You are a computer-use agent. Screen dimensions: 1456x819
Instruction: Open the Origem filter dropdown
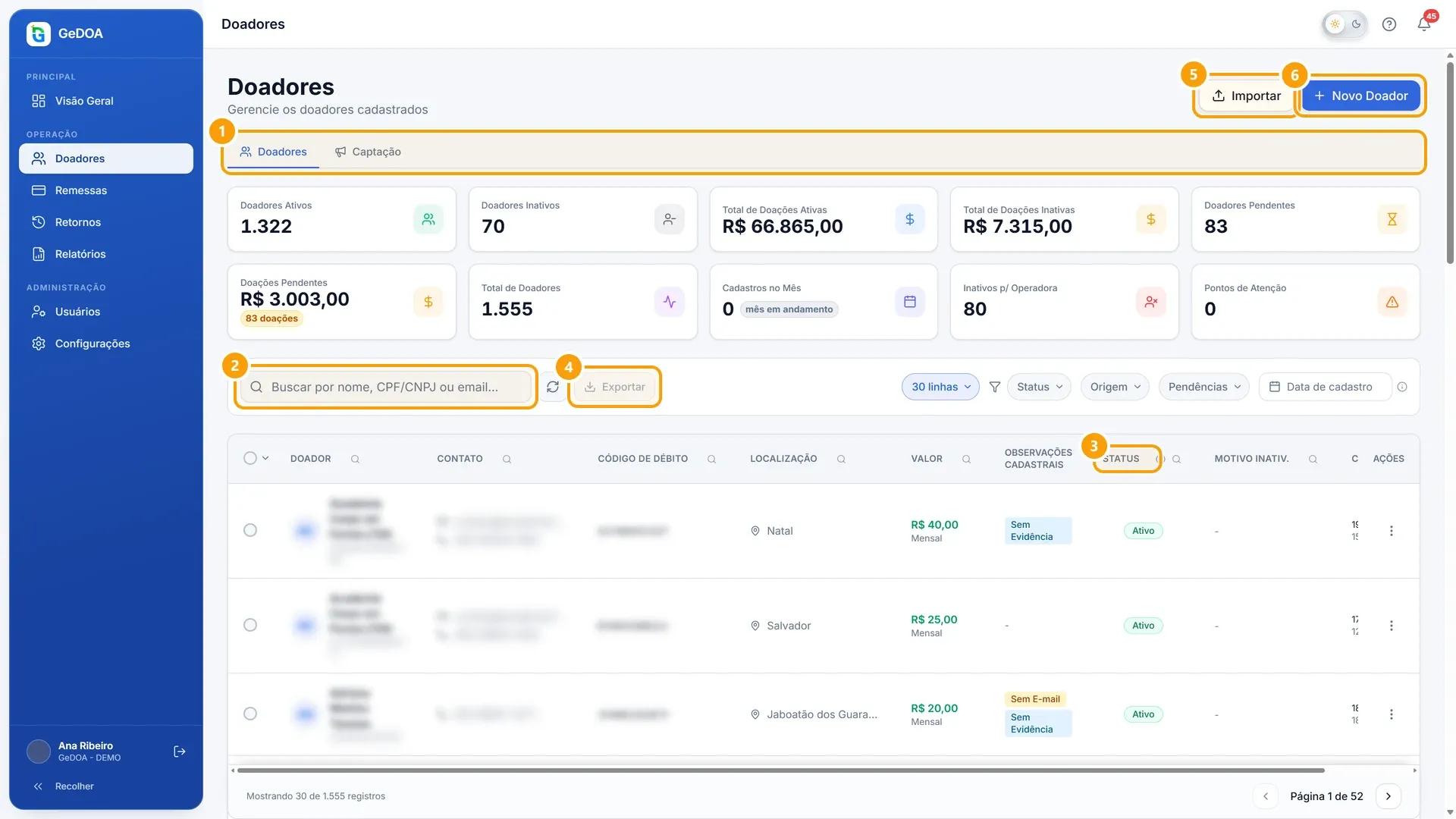click(x=1115, y=387)
